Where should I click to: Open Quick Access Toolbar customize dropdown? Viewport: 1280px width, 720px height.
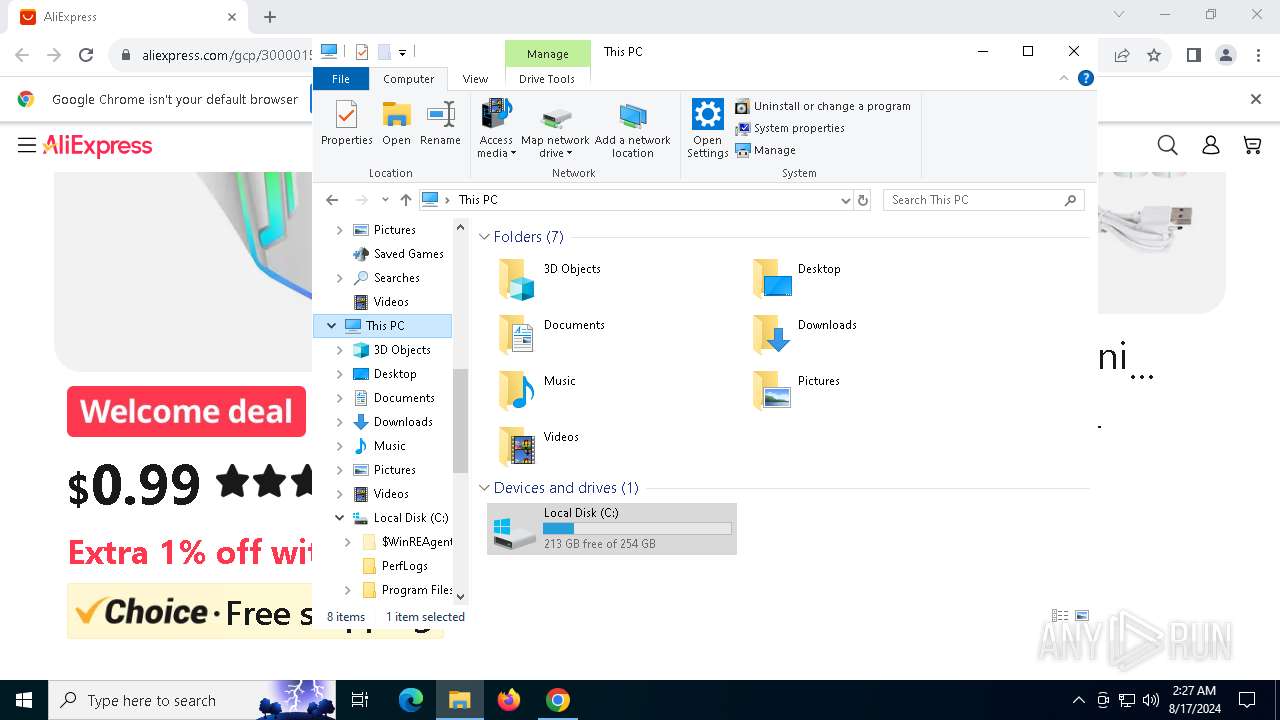point(402,52)
